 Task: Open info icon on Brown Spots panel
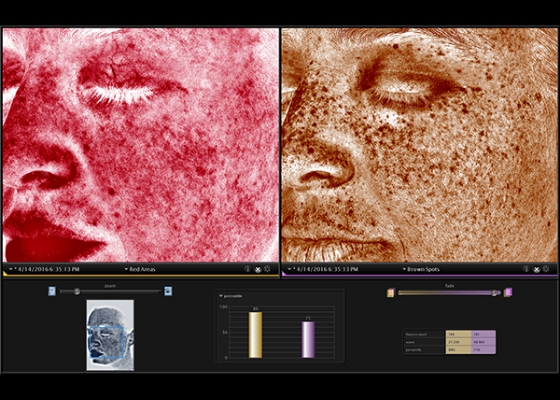pyautogui.click(x=526, y=269)
